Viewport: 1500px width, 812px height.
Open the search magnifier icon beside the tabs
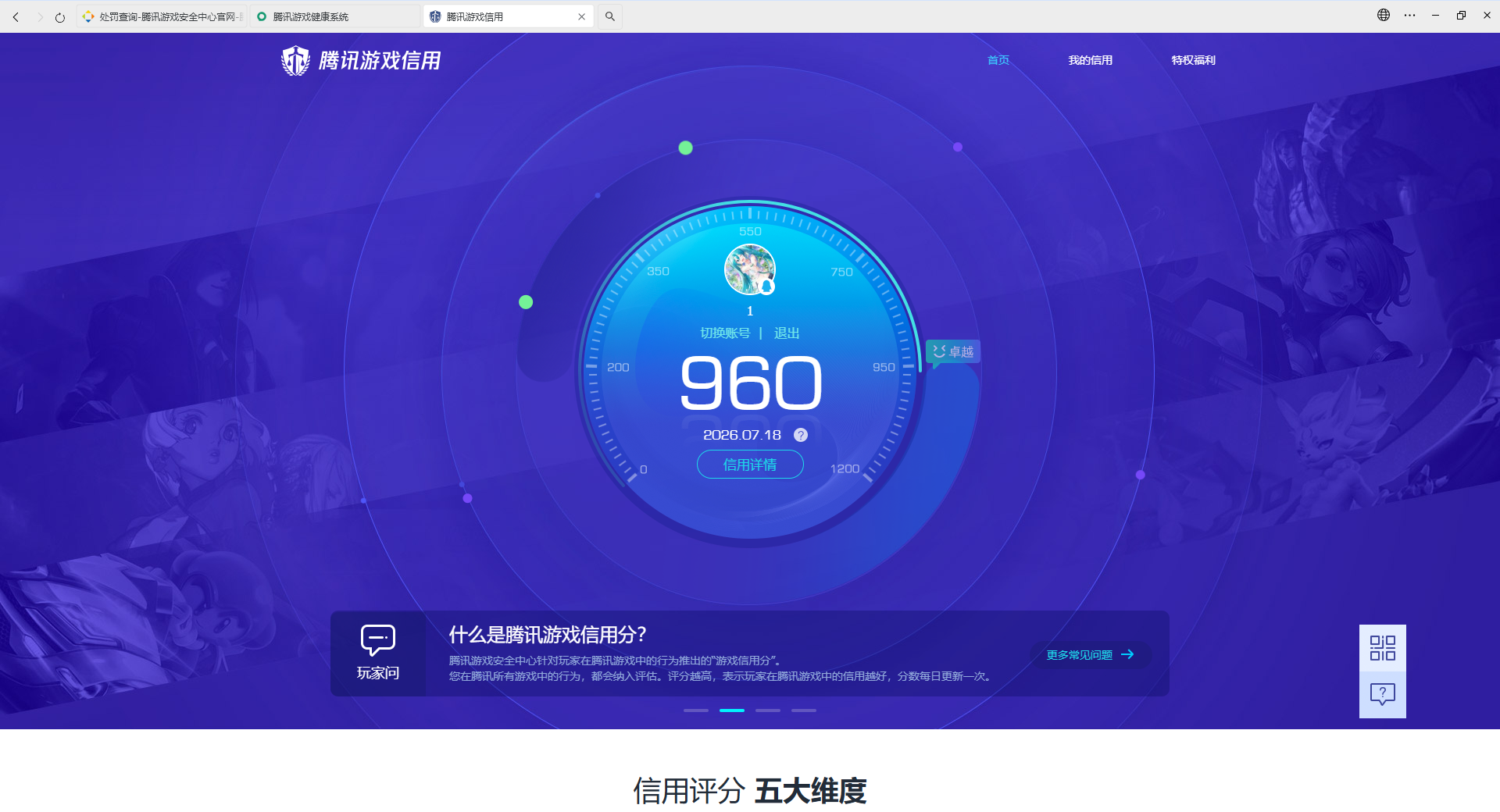(x=610, y=16)
